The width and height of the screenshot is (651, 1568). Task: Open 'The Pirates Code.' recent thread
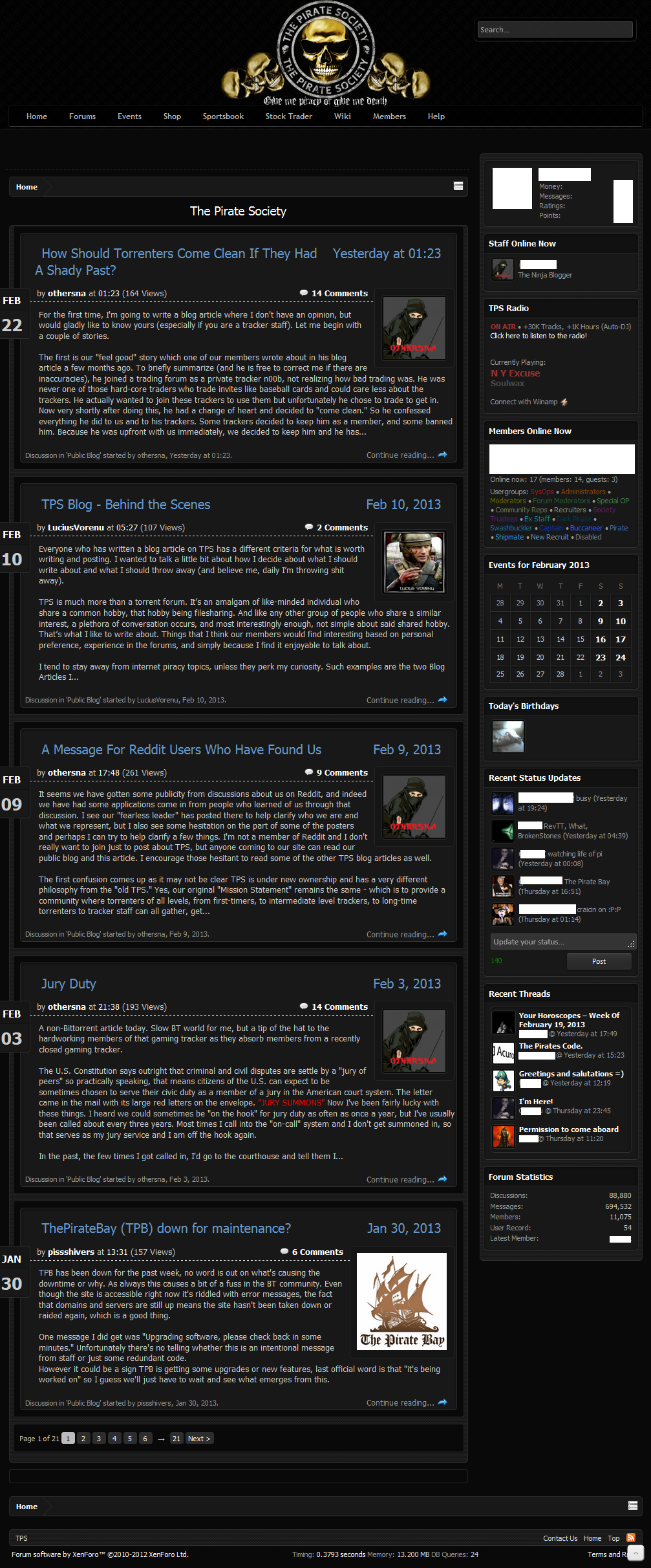pyautogui.click(x=551, y=1046)
